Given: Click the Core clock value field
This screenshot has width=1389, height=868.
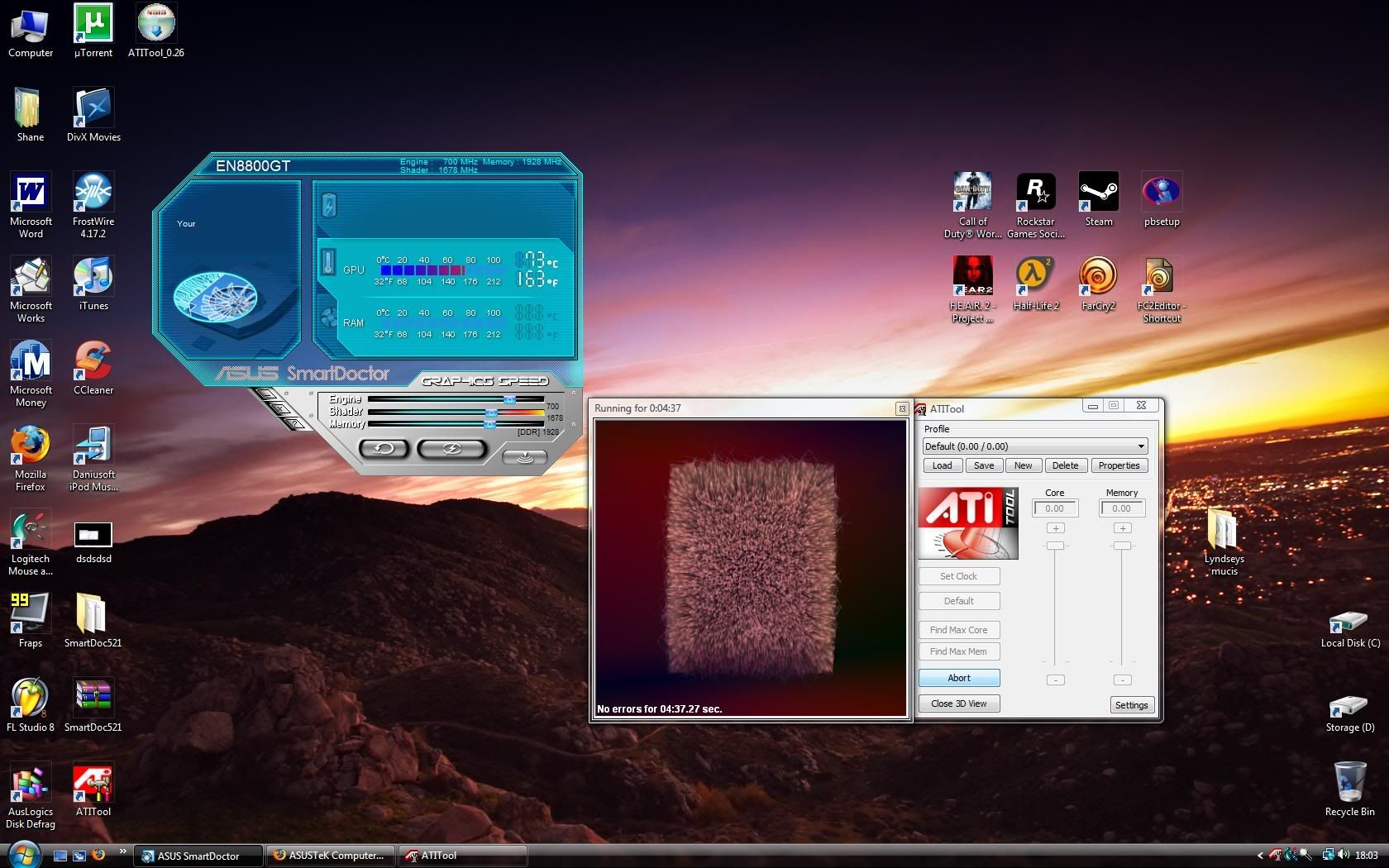Looking at the screenshot, I should (x=1054, y=509).
